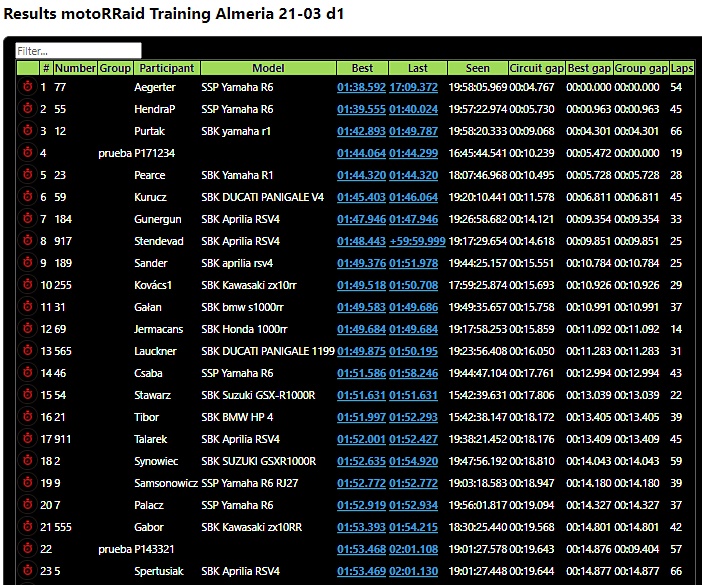Open Gabor's last lap time 01:54.215
Viewport: 702px width, 585px height.
[x=413, y=527]
